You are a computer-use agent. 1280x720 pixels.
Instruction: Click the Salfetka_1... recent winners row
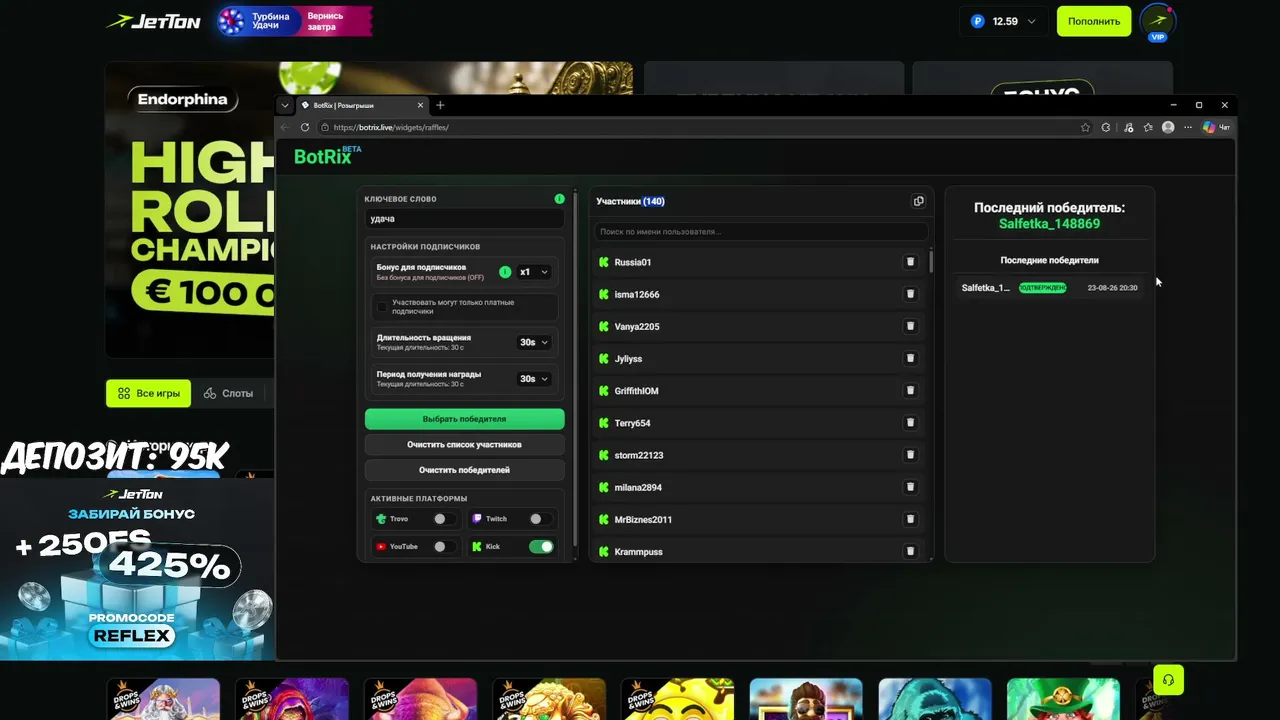click(1049, 288)
